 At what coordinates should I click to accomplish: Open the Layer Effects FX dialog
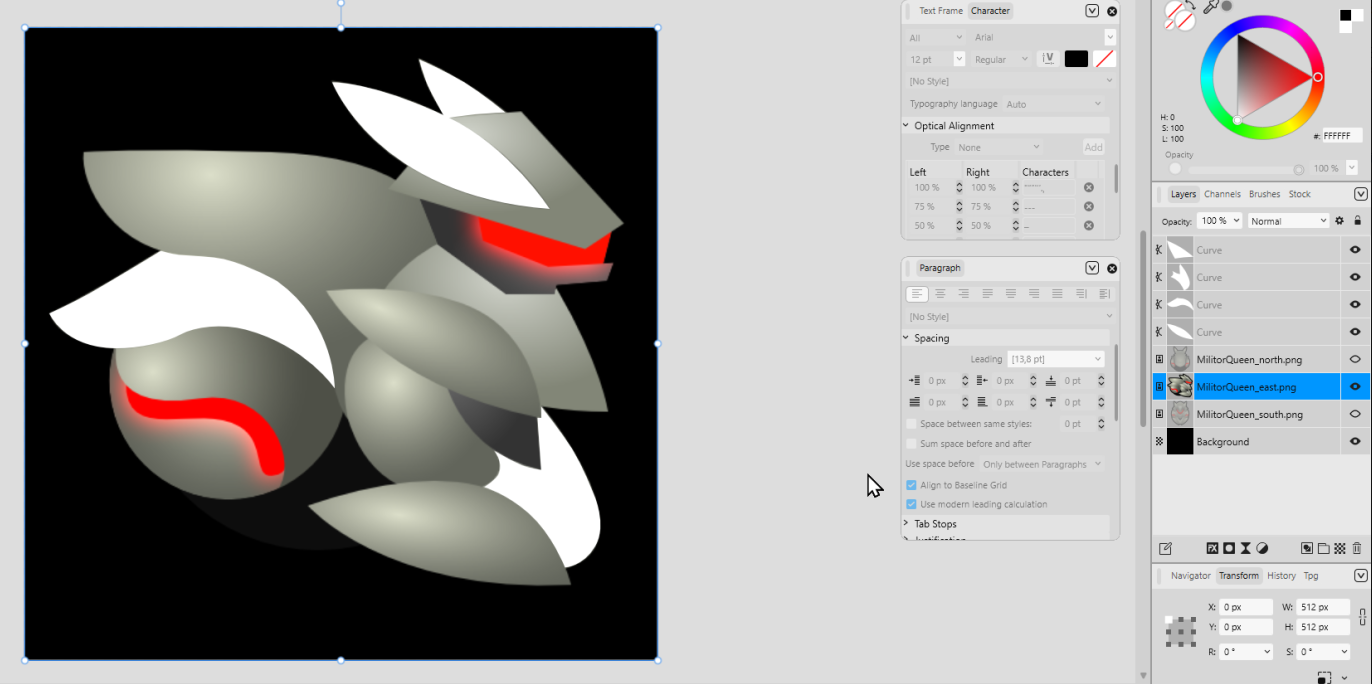click(1212, 548)
